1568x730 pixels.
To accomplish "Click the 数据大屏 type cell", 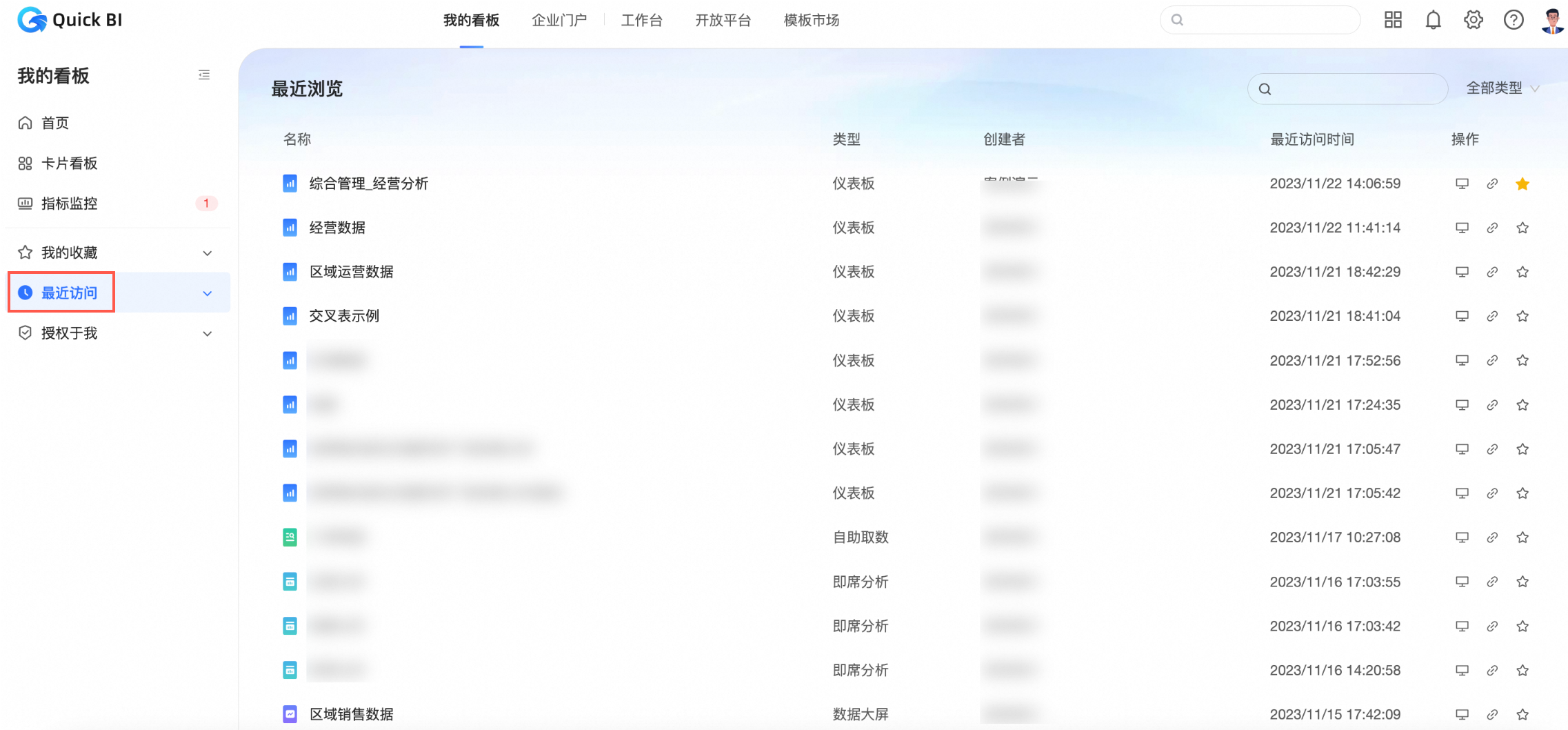I will (861, 714).
